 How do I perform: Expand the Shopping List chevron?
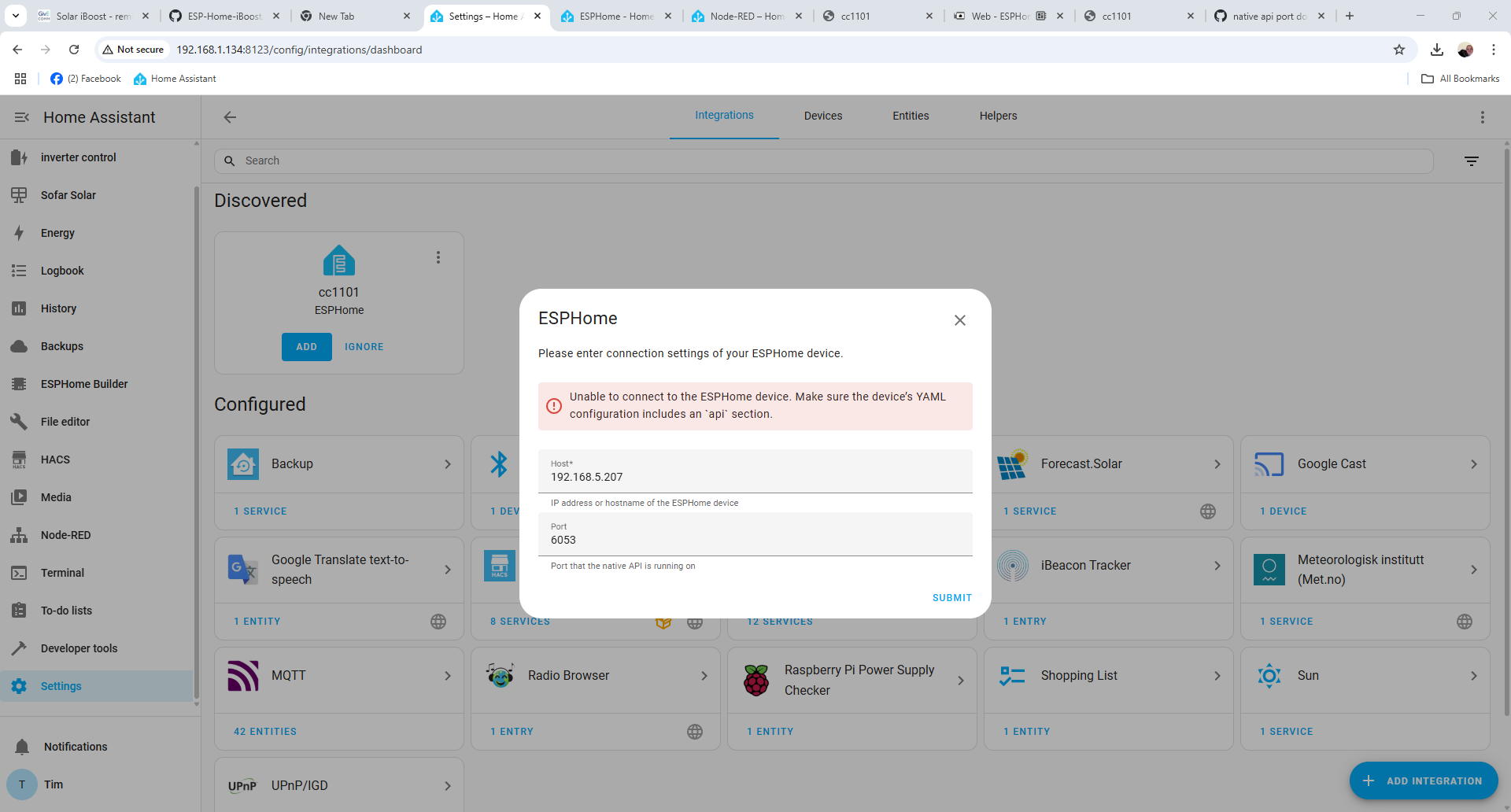[1217, 676]
